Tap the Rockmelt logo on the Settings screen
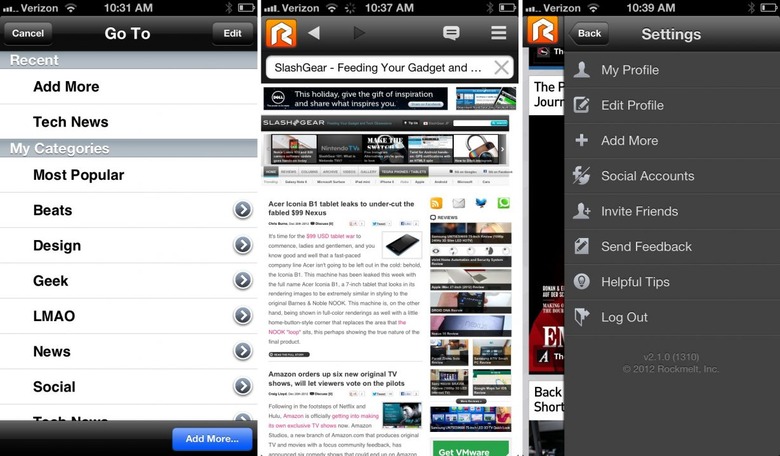 point(542,30)
